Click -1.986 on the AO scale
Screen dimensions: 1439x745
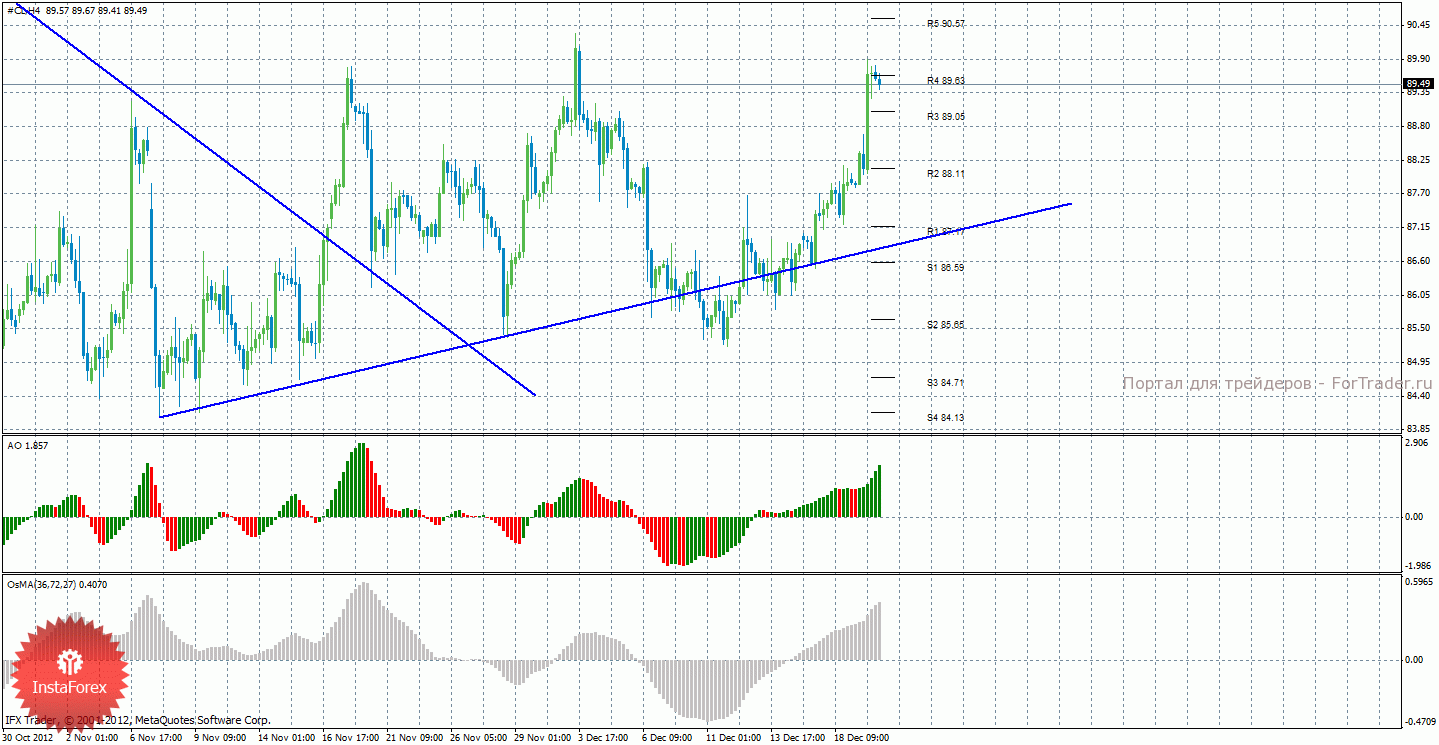1418,564
